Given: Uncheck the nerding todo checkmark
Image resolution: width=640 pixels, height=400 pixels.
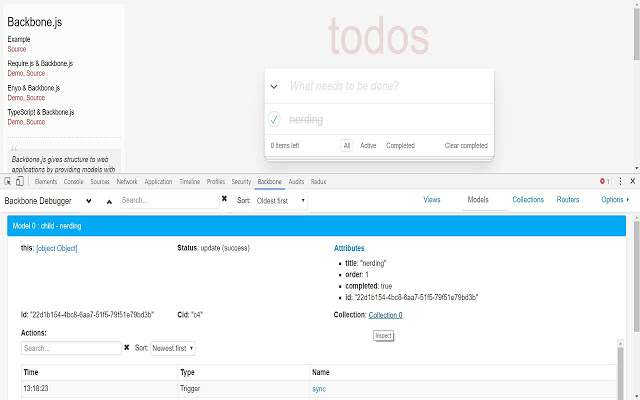Looking at the screenshot, I should (x=274, y=119).
